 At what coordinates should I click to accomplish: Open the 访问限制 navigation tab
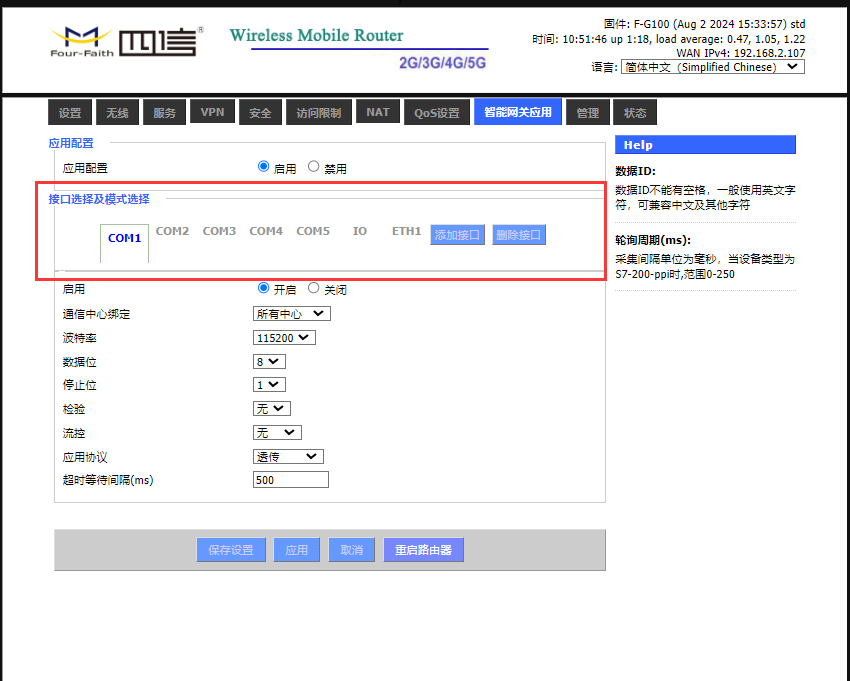319,112
